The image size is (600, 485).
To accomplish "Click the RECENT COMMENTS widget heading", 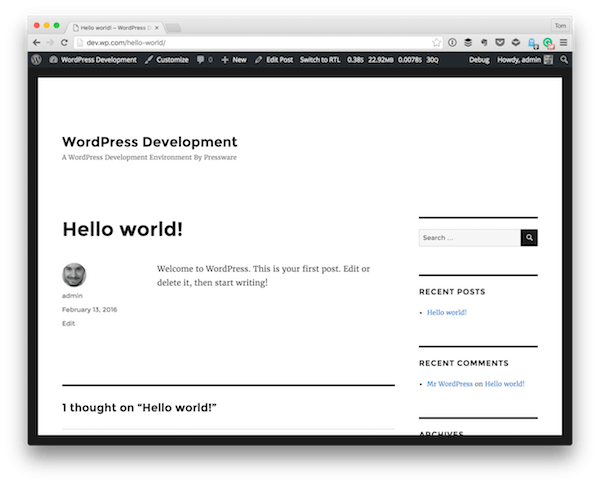I will [464, 363].
